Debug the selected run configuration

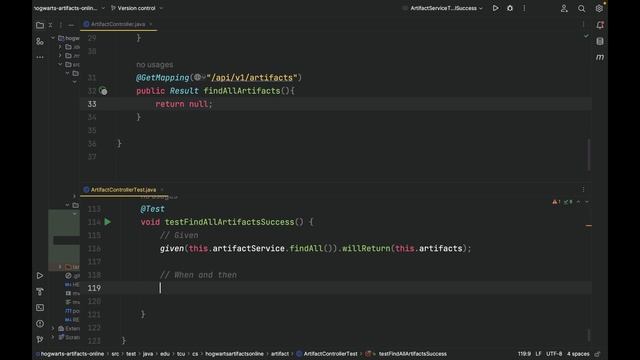pyautogui.click(x=510, y=8)
